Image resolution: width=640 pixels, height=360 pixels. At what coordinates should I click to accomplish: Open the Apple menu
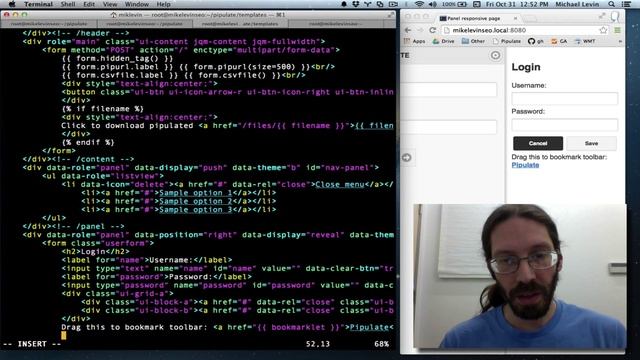[x=12, y=4]
